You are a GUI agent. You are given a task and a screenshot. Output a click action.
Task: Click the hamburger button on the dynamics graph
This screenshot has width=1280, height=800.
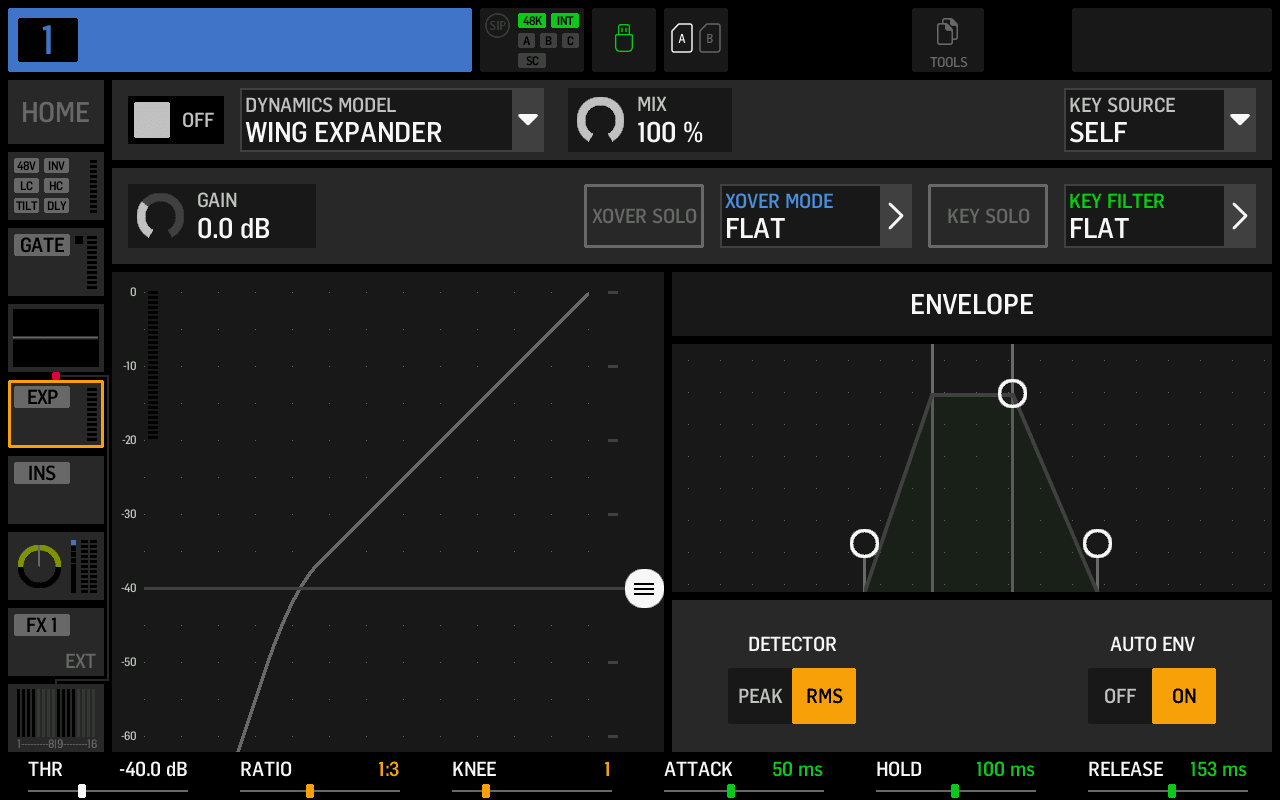pyautogui.click(x=644, y=589)
